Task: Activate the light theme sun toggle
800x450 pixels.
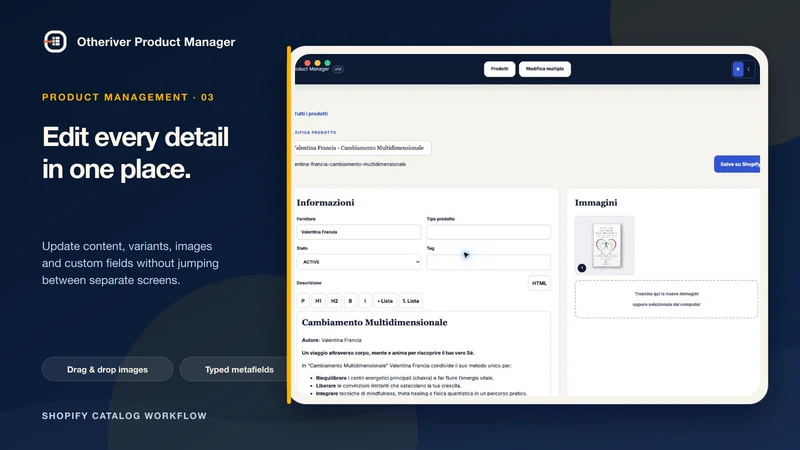Action: (x=738, y=69)
